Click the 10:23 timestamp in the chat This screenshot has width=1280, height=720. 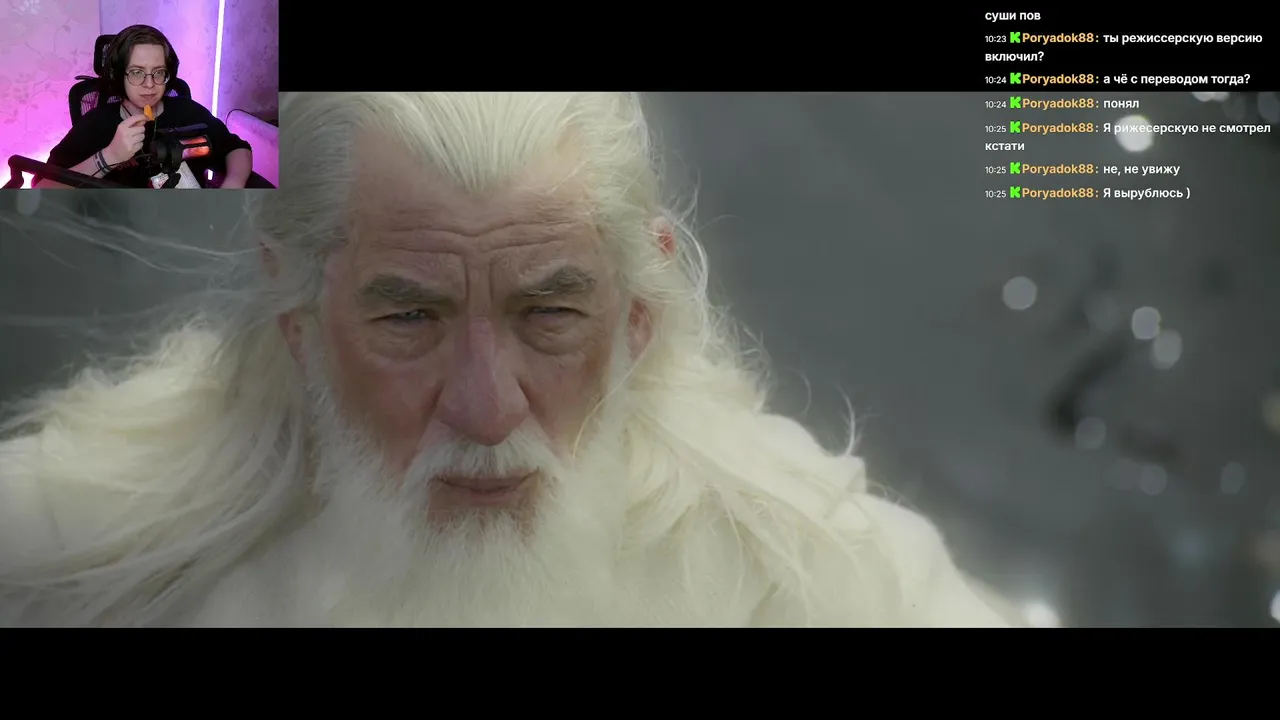[995, 39]
